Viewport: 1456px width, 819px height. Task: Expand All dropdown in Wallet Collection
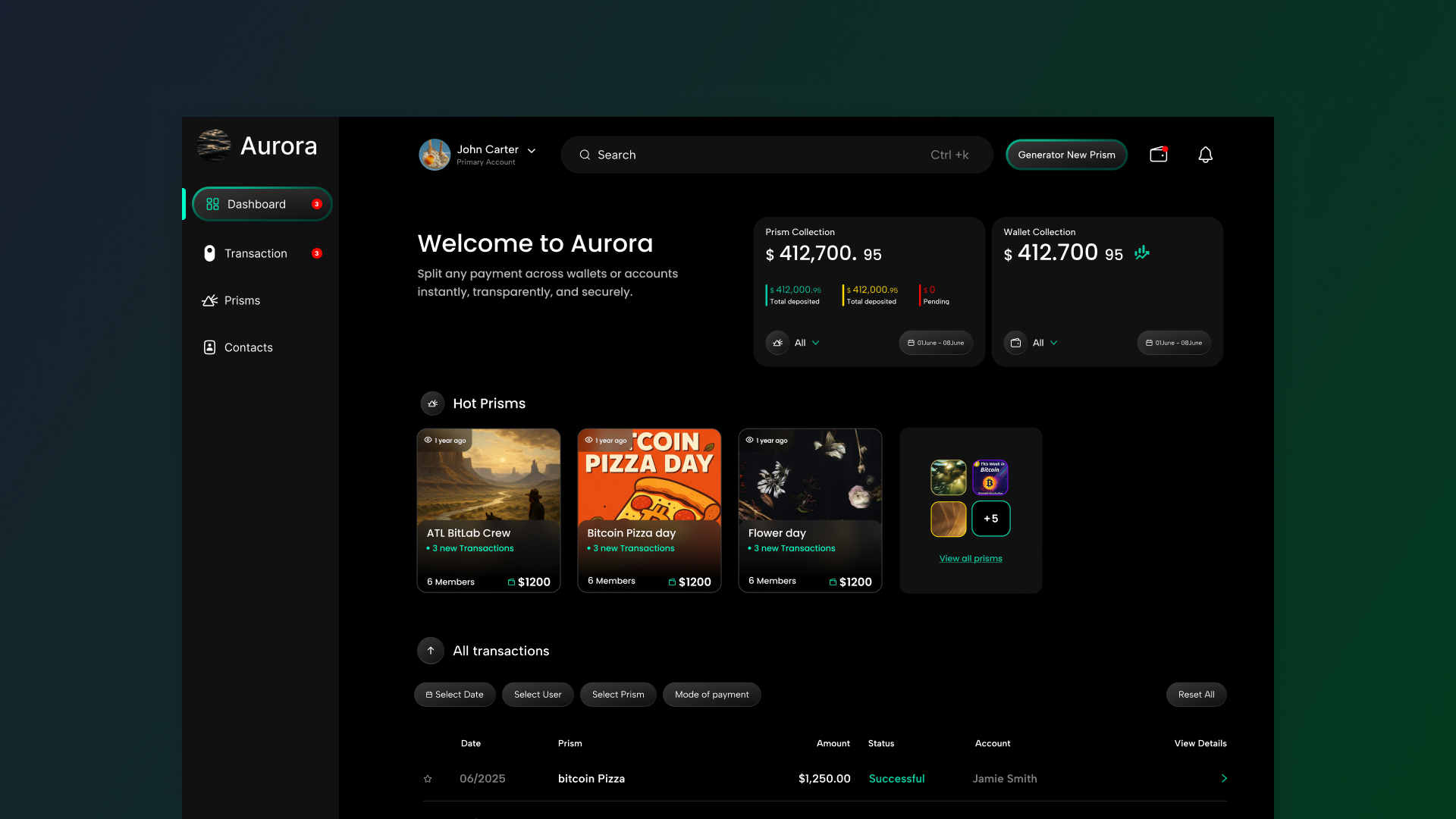point(1045,343)
